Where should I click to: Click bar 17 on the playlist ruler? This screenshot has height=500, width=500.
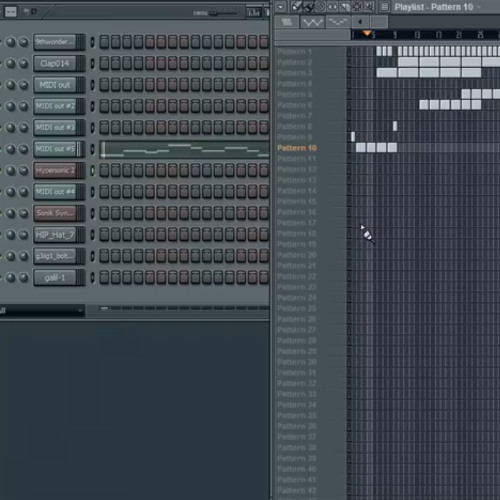pyautogui.click(x=438, y=35)
